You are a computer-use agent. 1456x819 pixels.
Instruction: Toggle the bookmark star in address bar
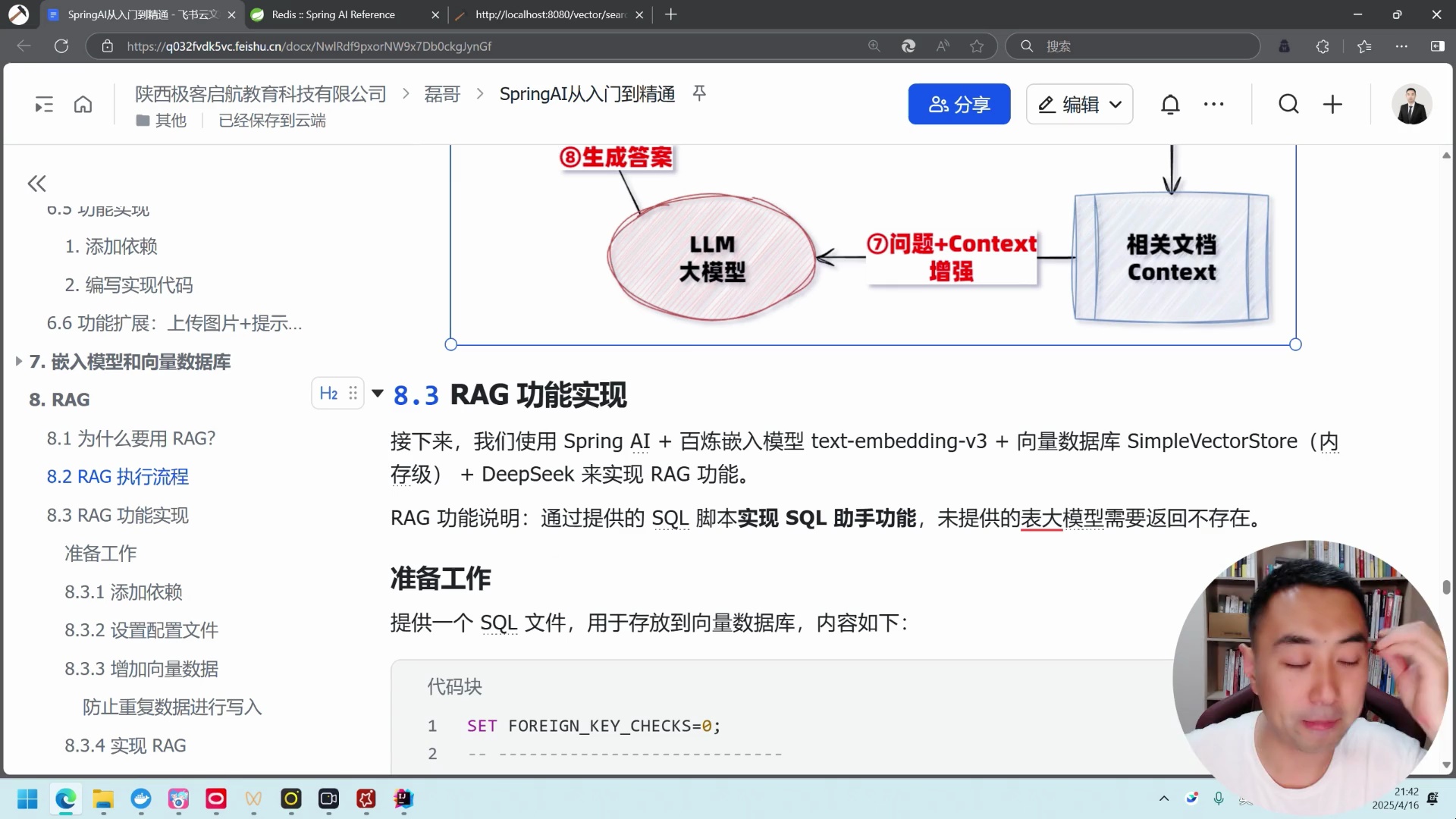click(977, 46)
